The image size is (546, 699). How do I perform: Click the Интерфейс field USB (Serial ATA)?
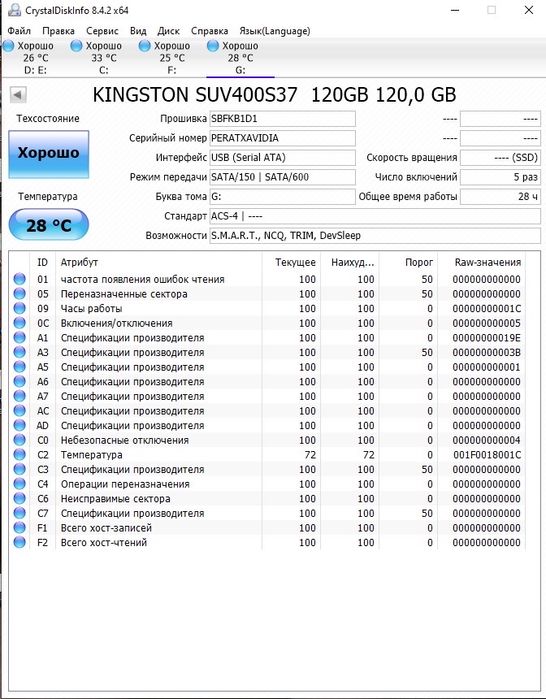pyautogui.click(x=283, y=157)
